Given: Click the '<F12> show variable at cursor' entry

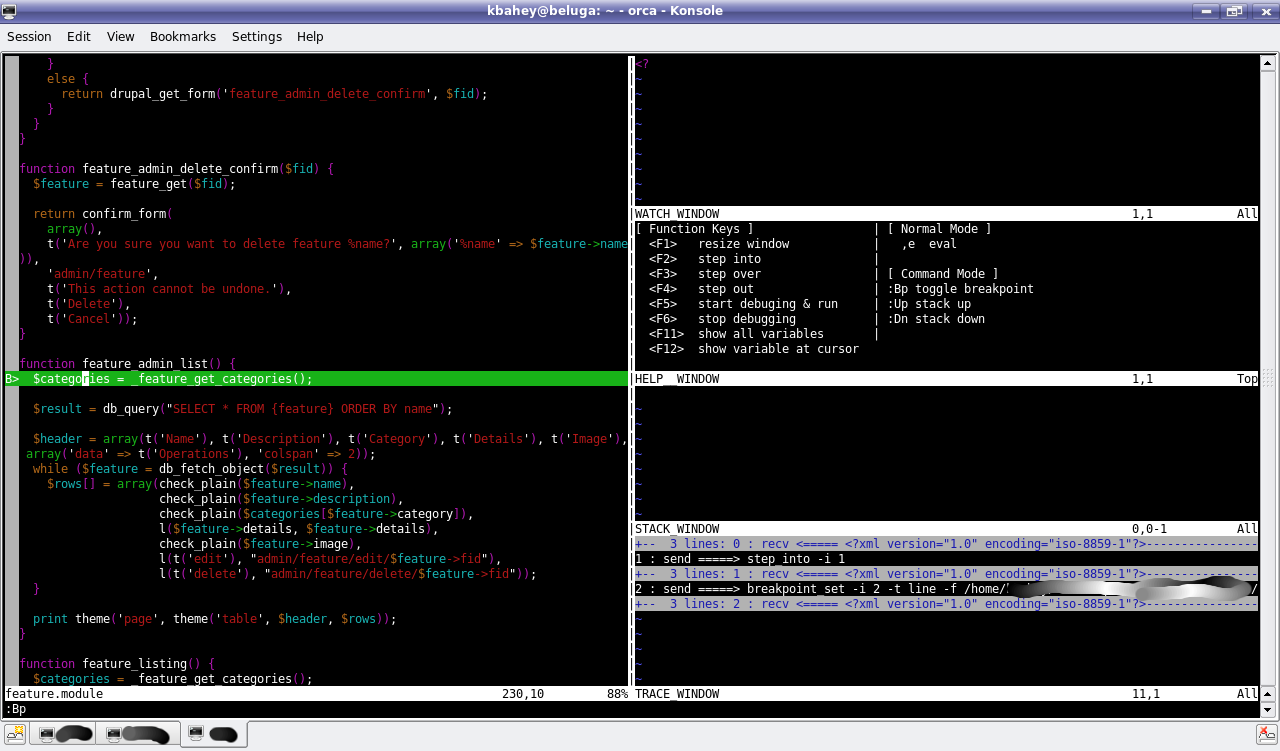Looking at the screenshot, I should [x=754, y=349].
